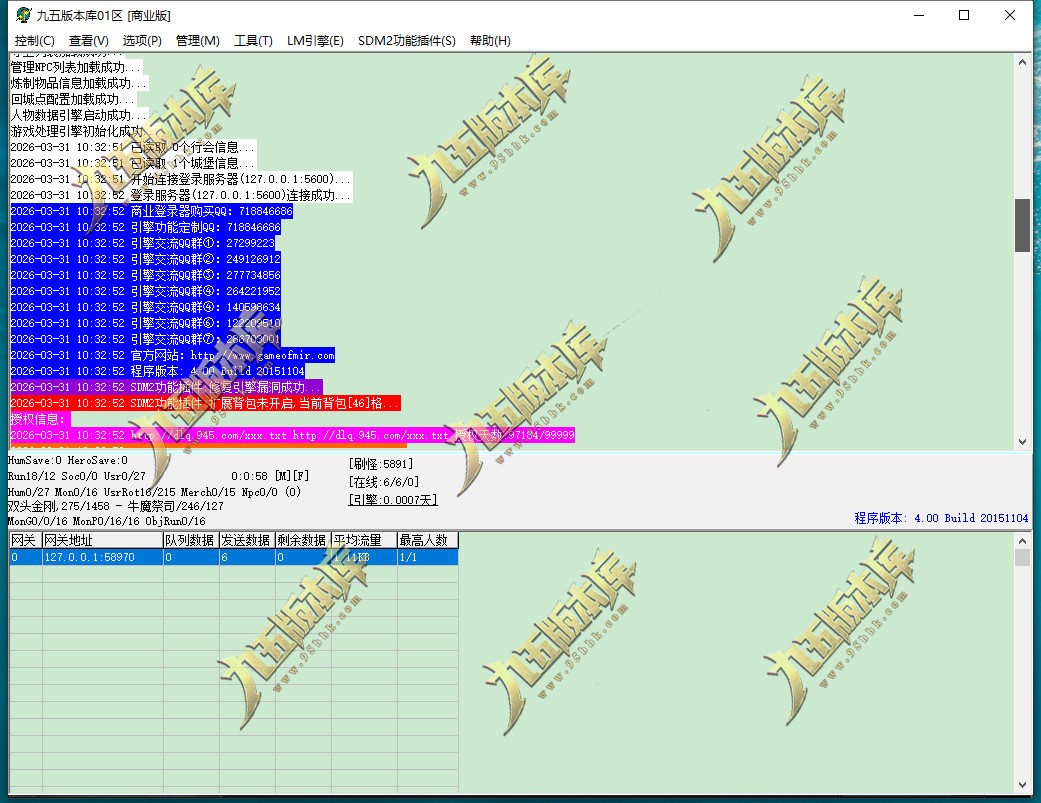Click the 双头金刚 monster status line
Screen dimensions: 1041x803
coord(116,506)
